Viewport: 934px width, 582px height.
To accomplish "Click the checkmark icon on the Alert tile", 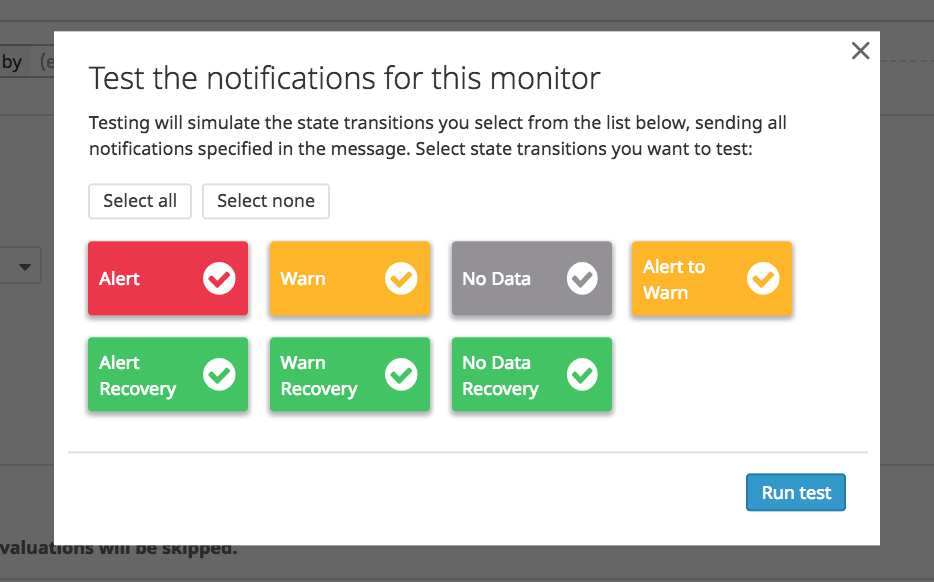I will 219,278.
